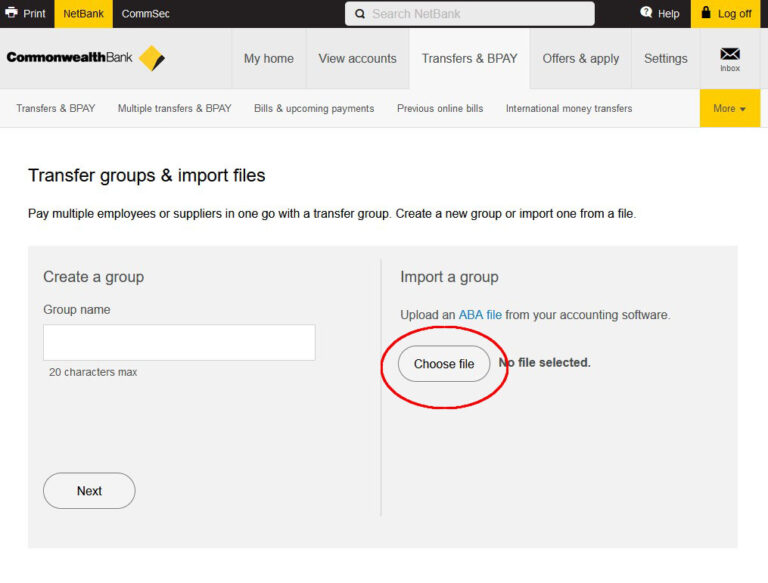Click the ABA file link
The width and height of the screenshot is (768, 583).
(480, 315)
